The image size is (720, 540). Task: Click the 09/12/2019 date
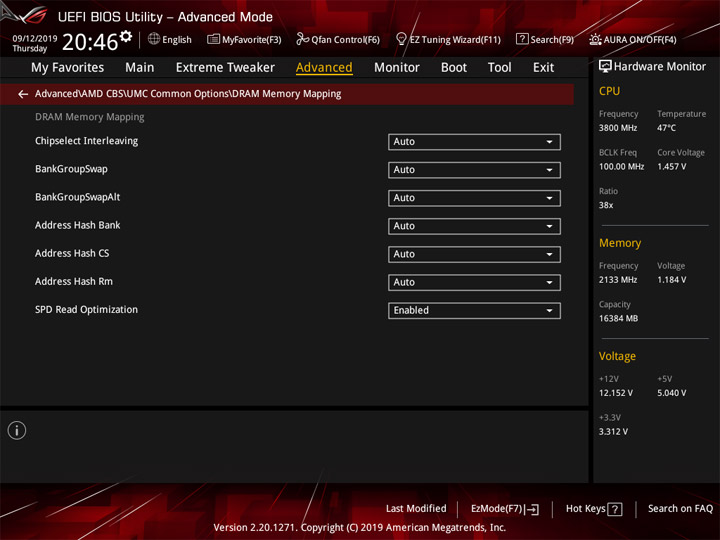click(x=35, y=39)
